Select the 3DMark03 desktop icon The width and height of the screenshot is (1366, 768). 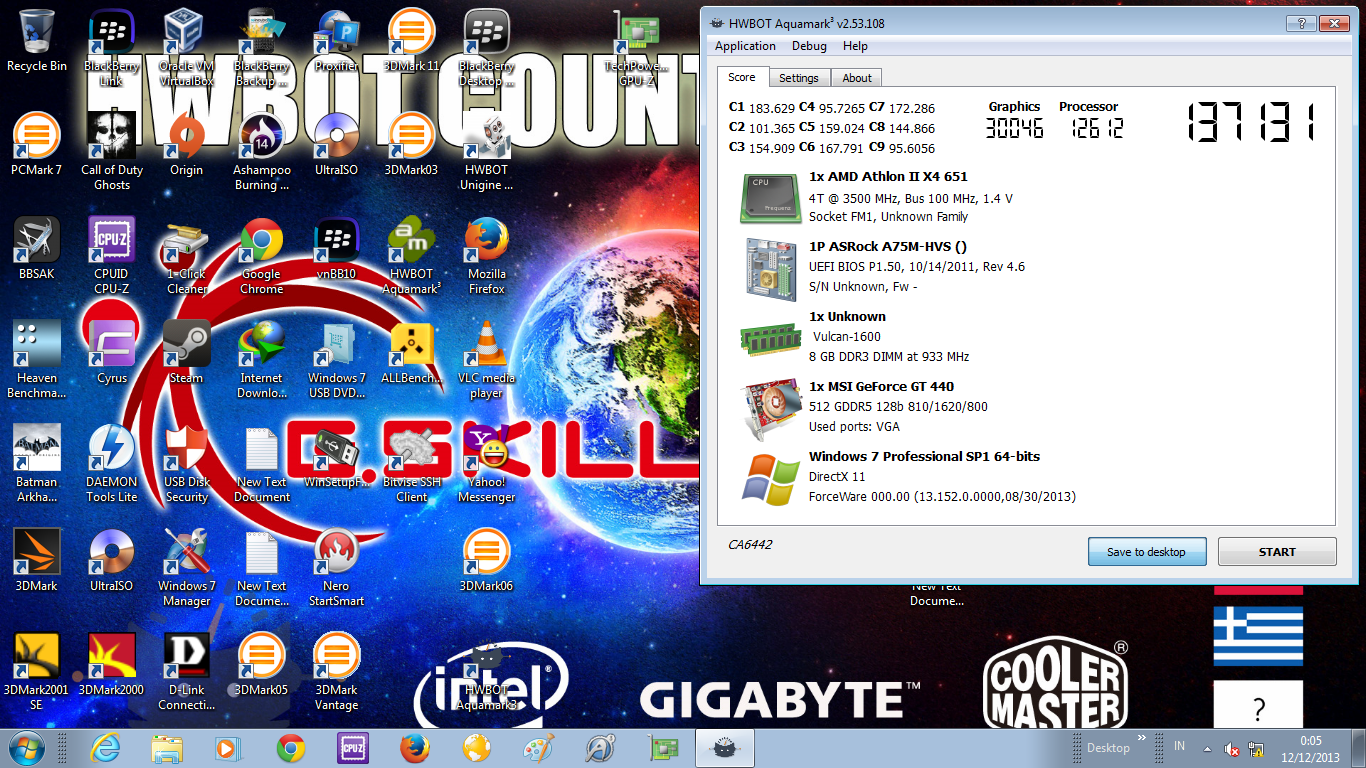(x=411, y=145)
